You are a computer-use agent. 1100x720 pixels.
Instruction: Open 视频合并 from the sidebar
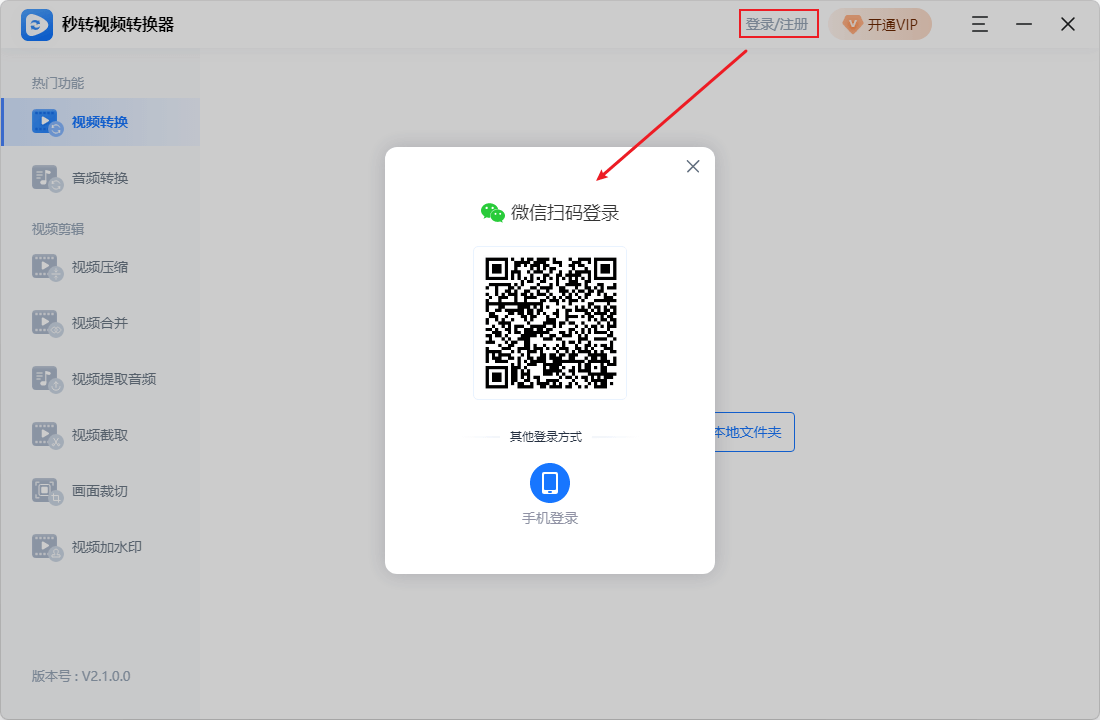(x=101, y=324)
